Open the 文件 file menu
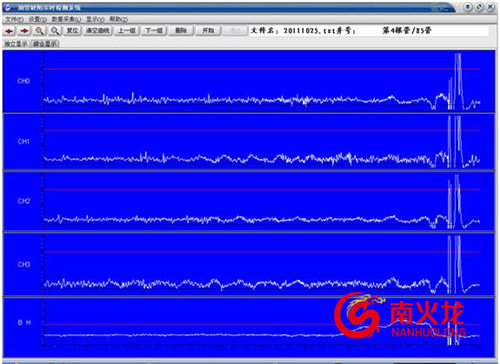Image resolution: width=500 pixels, height=364 pixels. (14, 19)
